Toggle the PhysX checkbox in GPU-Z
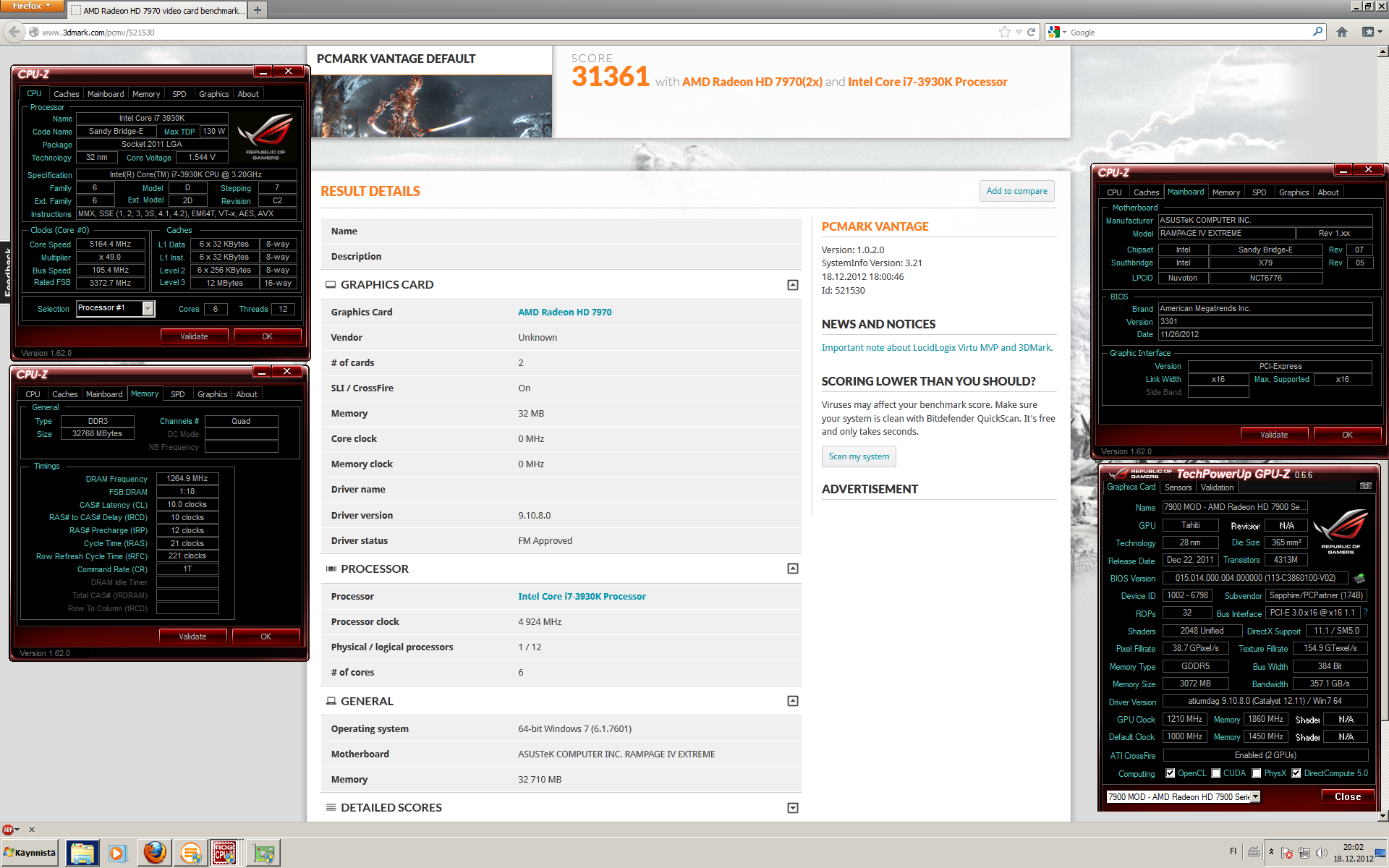Image resolution: width=1389 pixels, height=868 pixels. click(x=1257, y=773)
